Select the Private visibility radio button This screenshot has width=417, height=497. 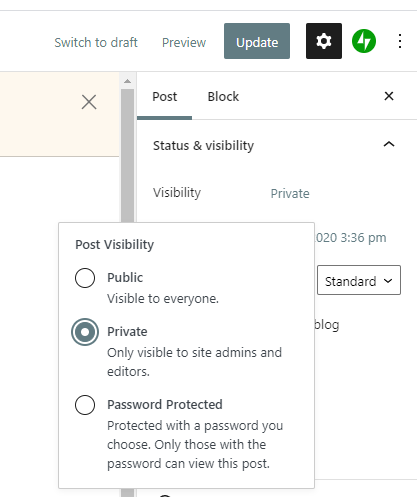tap(85, 332)
